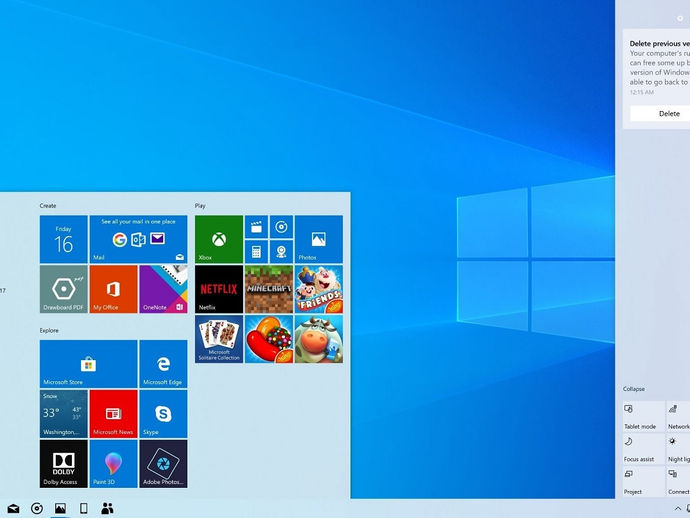The height and width of the screenshot is (518, 690).
Task: Open the My Office tile
Action: click(x=114, y=289)
